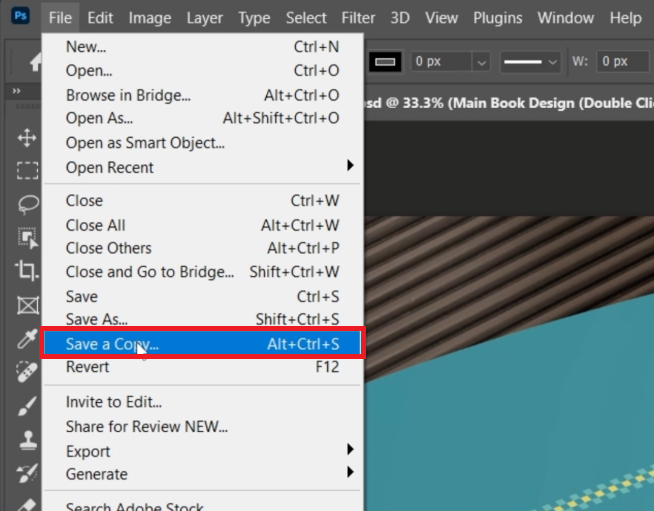Select the Move tool

[27, 138]
